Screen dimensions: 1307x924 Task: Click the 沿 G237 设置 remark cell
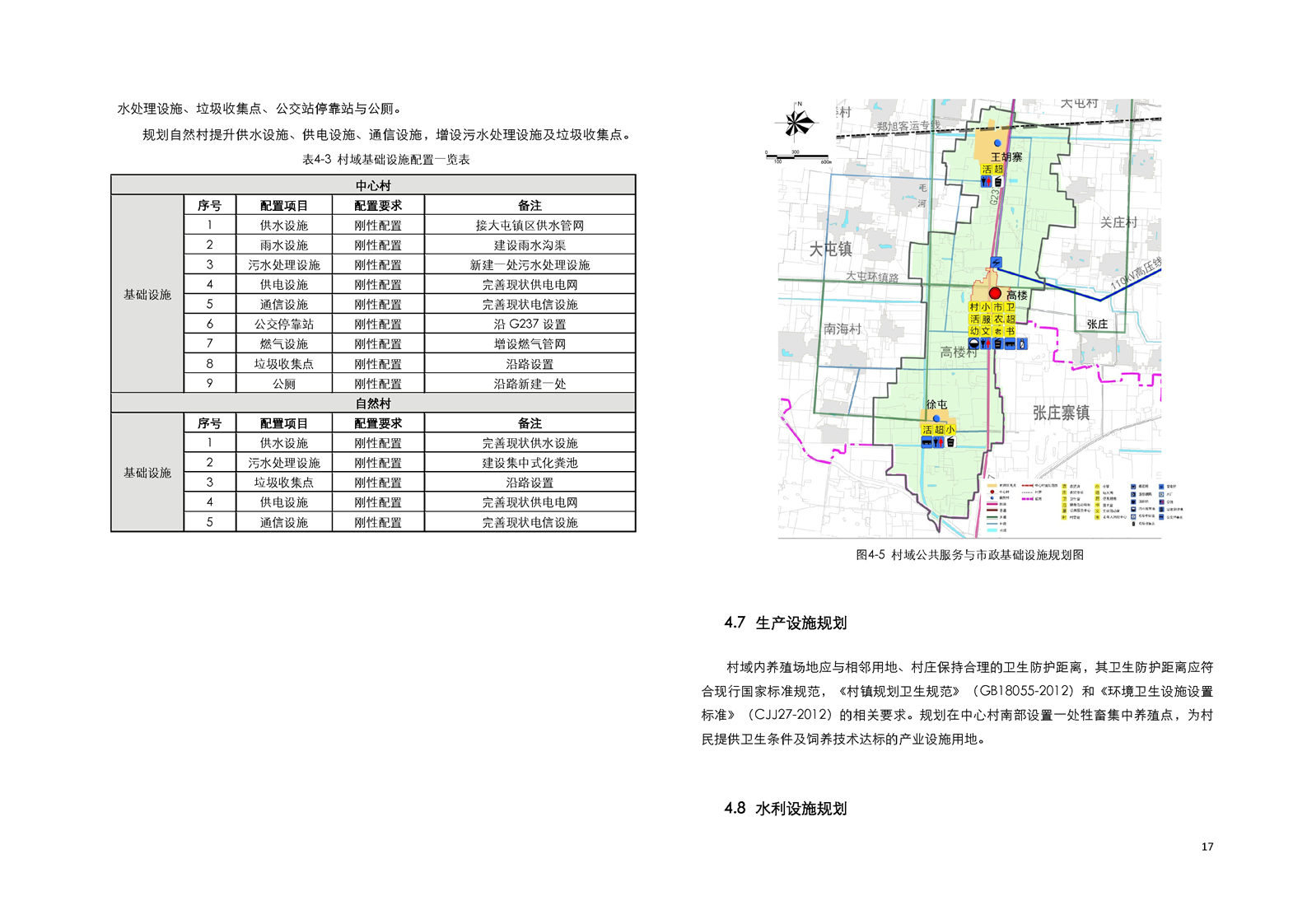pos(530,324)
